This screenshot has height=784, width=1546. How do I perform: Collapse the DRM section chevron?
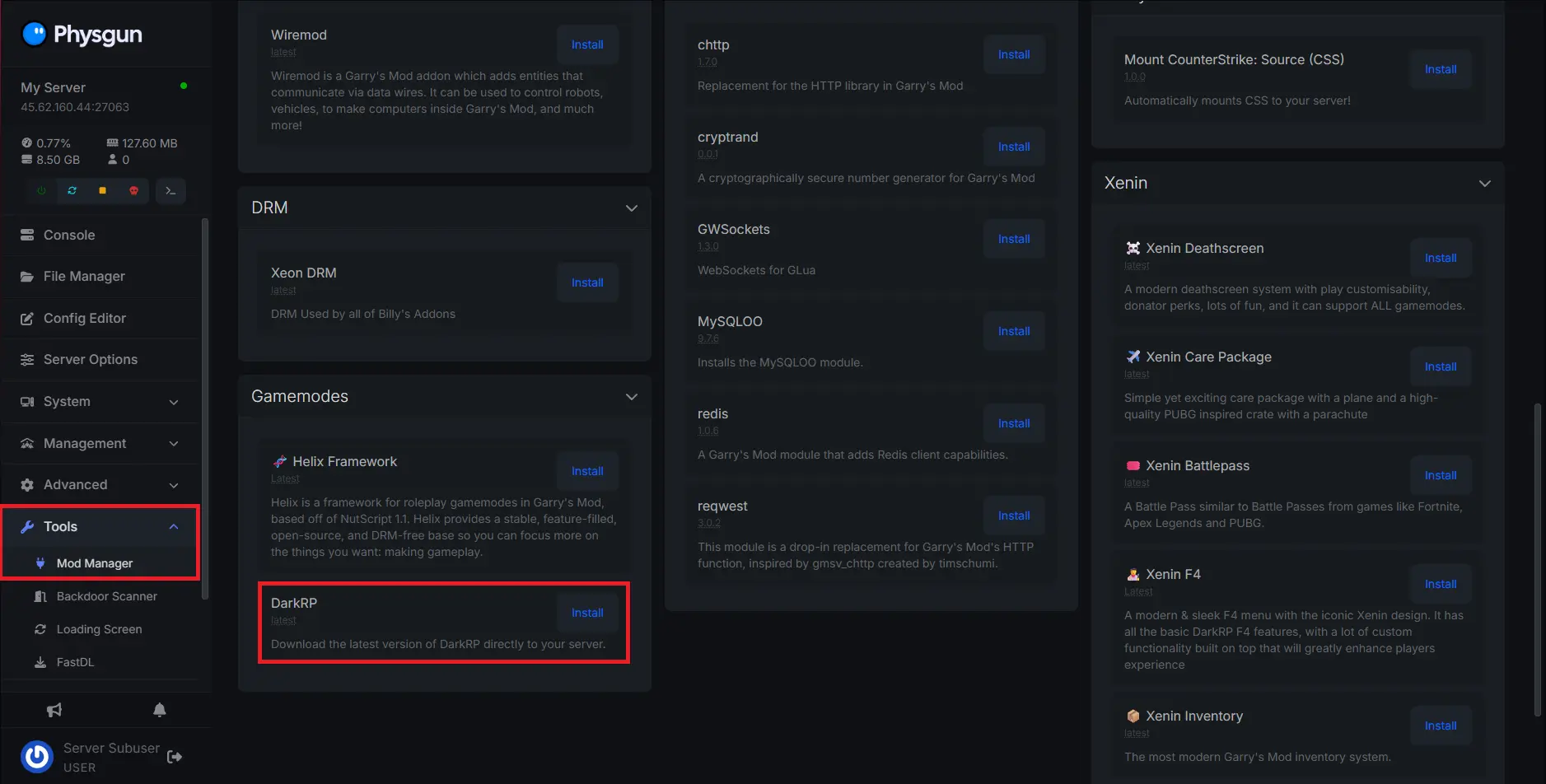coord(632,208)
